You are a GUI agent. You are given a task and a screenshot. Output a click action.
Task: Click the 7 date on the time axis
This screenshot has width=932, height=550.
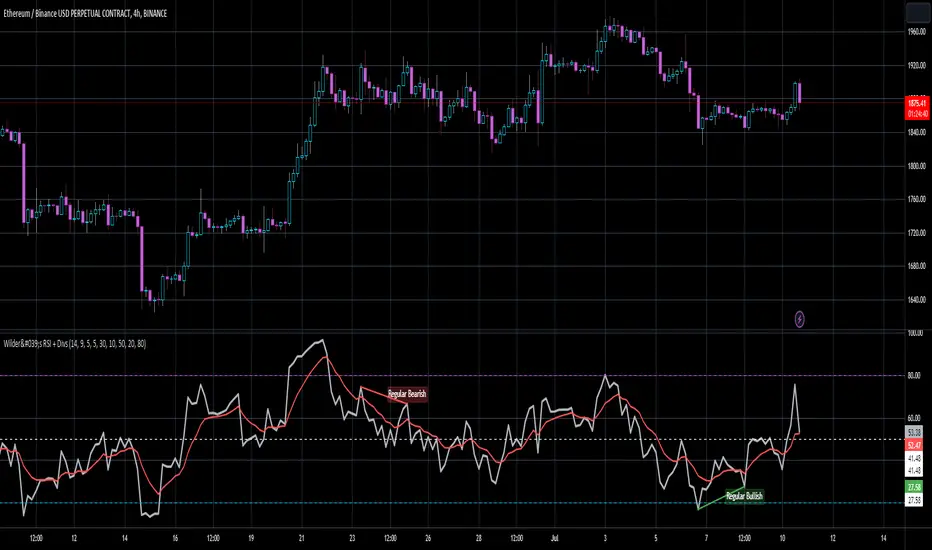click(x=706, y=538)
